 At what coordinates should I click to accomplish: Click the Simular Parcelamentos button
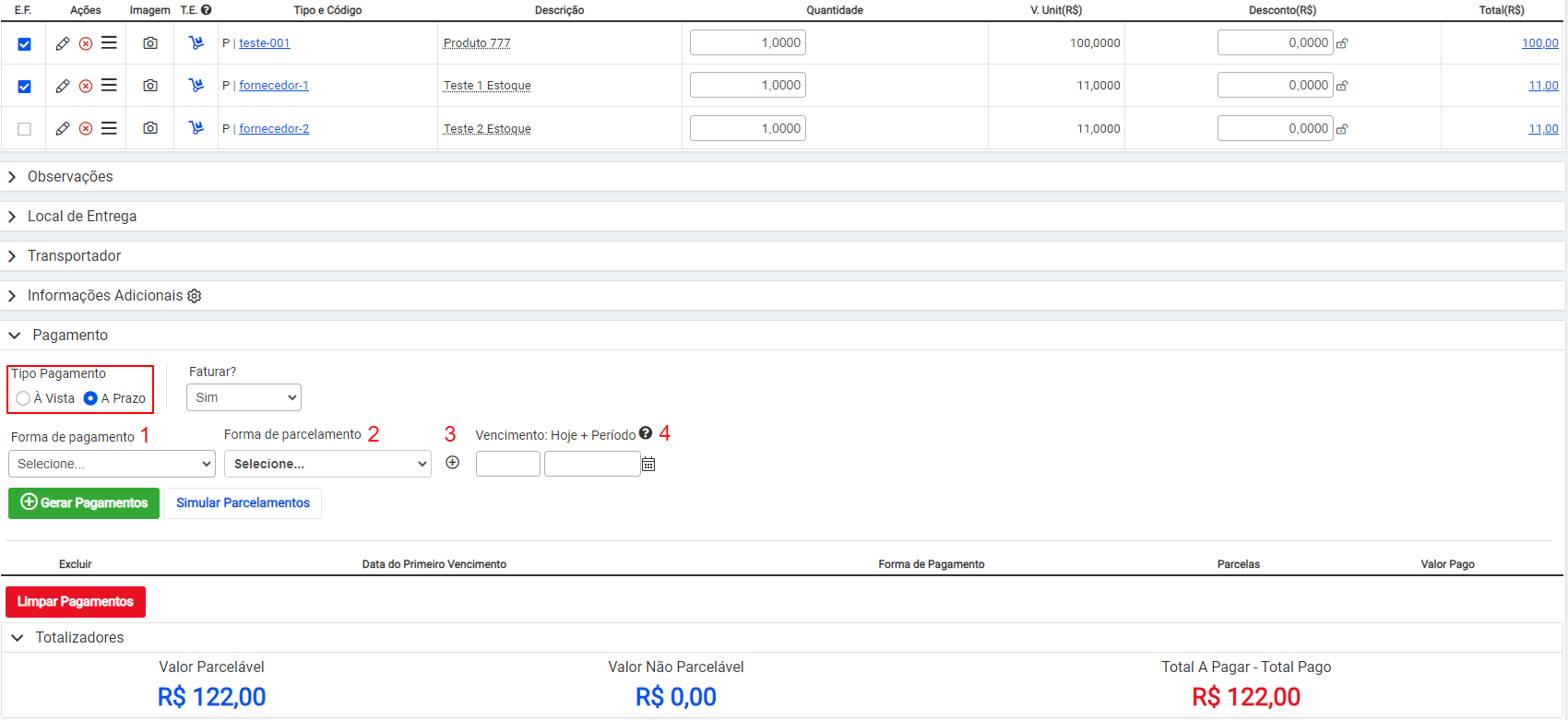point(243,502)
